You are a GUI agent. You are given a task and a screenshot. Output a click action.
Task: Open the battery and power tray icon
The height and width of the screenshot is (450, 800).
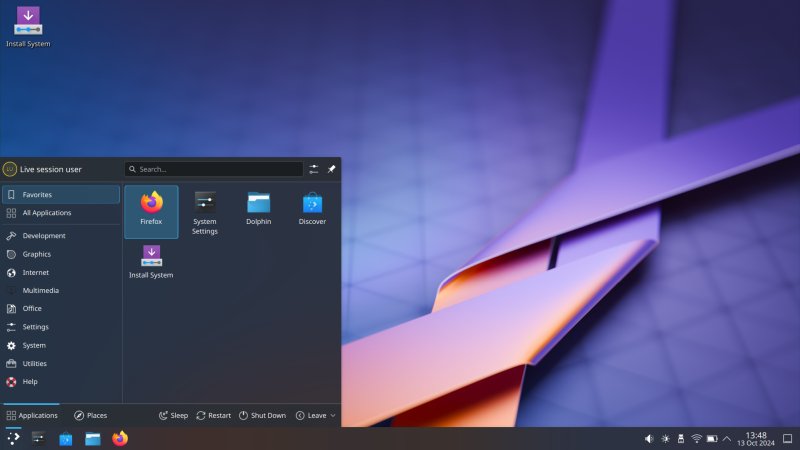pos(712,439)
